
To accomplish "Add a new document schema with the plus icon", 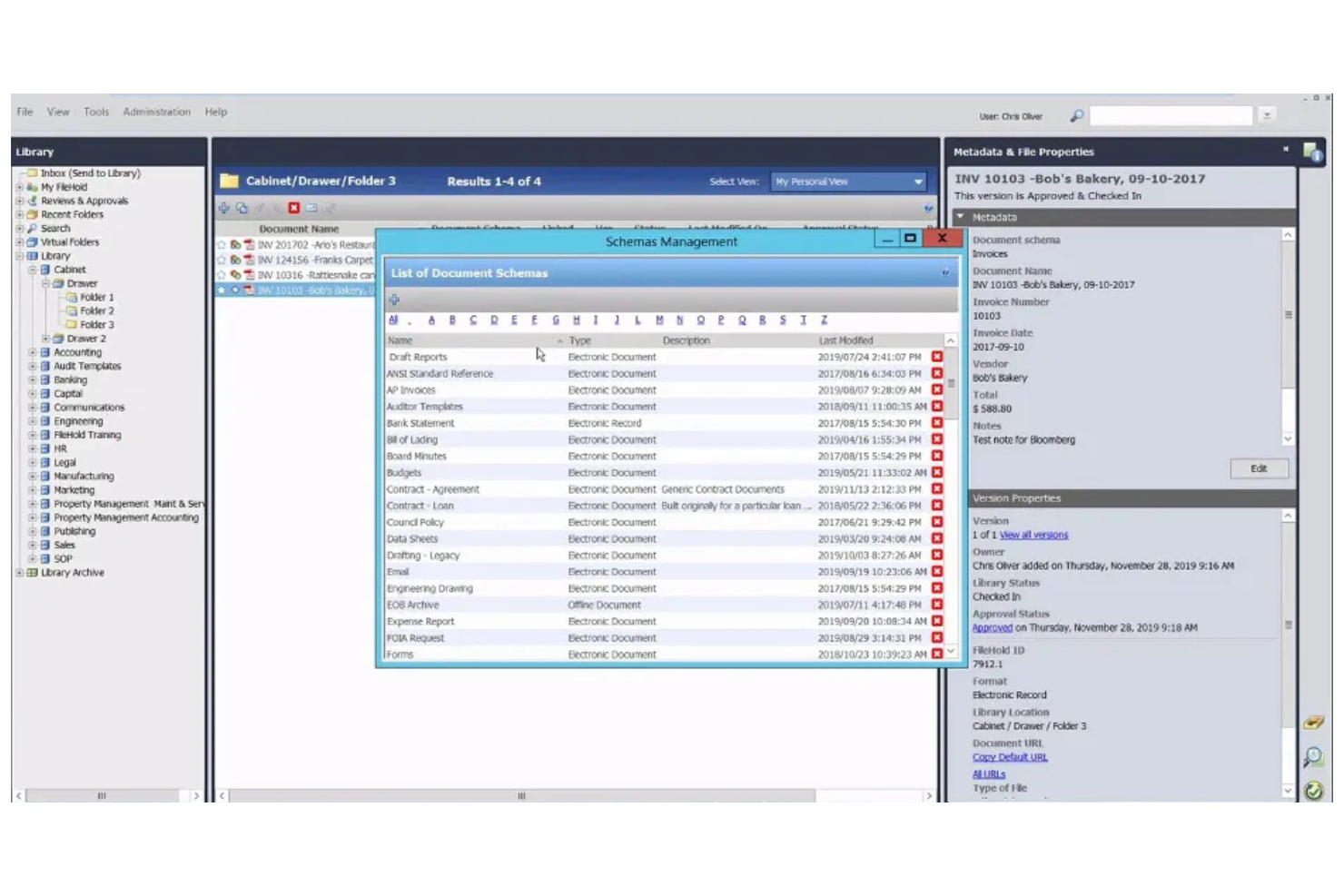I will tap(394, 299).
